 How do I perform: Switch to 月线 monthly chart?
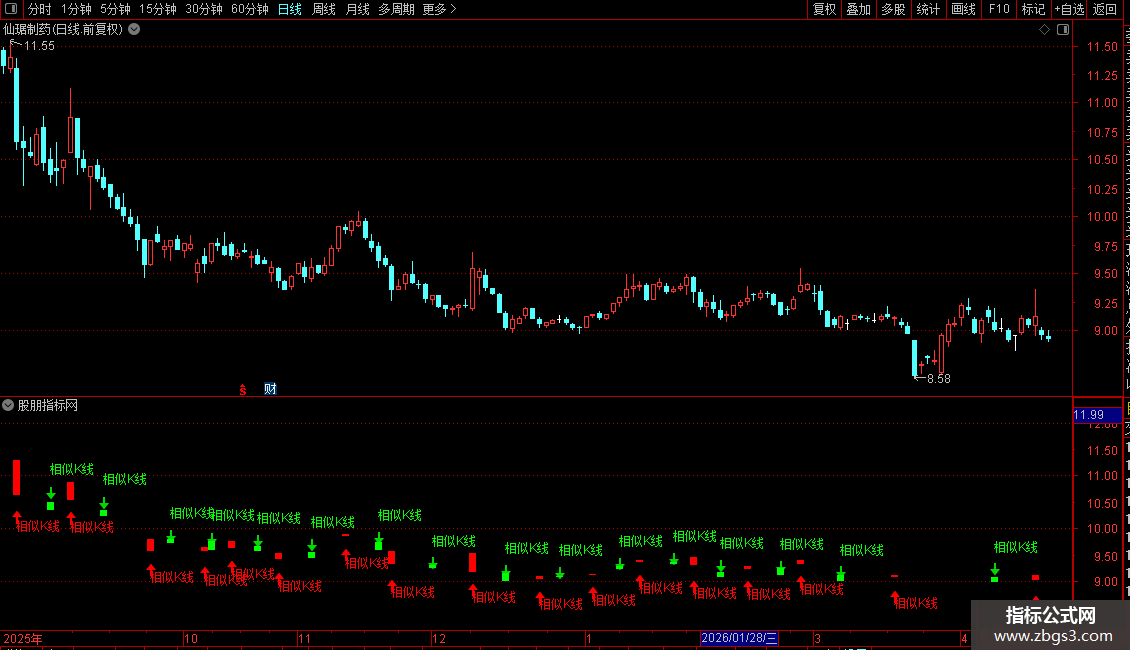[x=357, y=9]
